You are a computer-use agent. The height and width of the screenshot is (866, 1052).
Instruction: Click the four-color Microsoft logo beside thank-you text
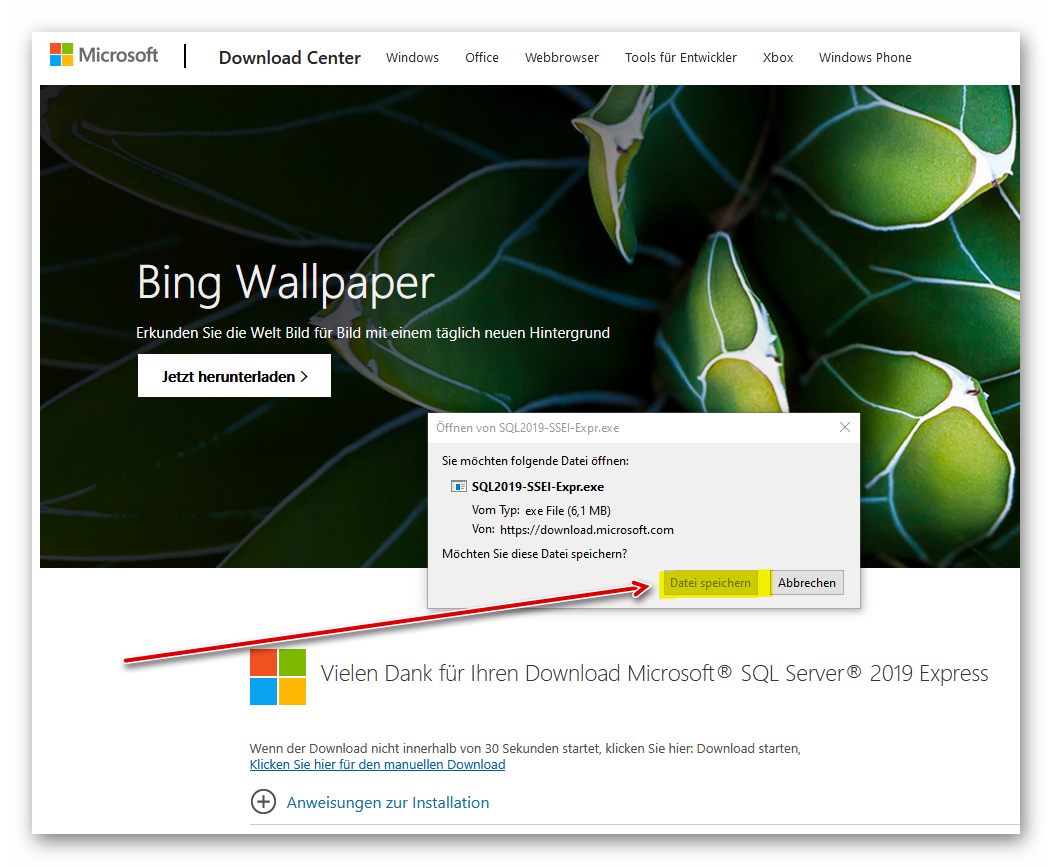(x=278, y=677)
